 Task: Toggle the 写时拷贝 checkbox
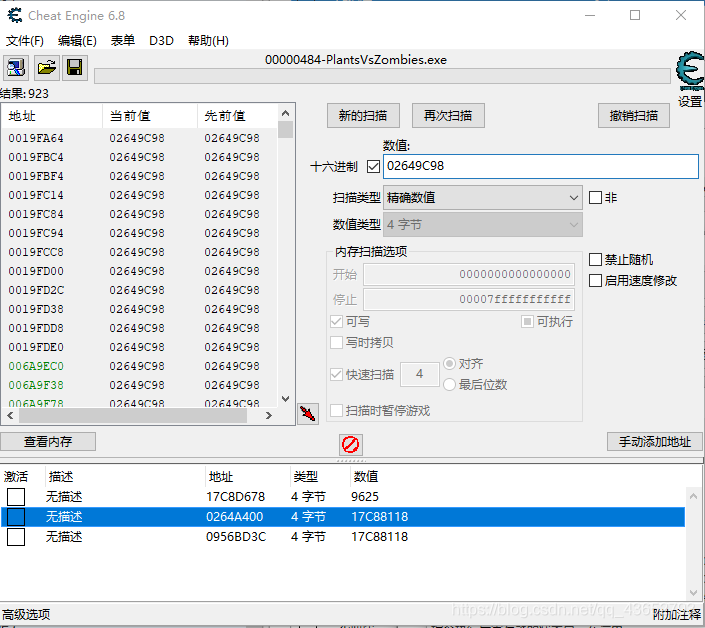click(336, 343)
